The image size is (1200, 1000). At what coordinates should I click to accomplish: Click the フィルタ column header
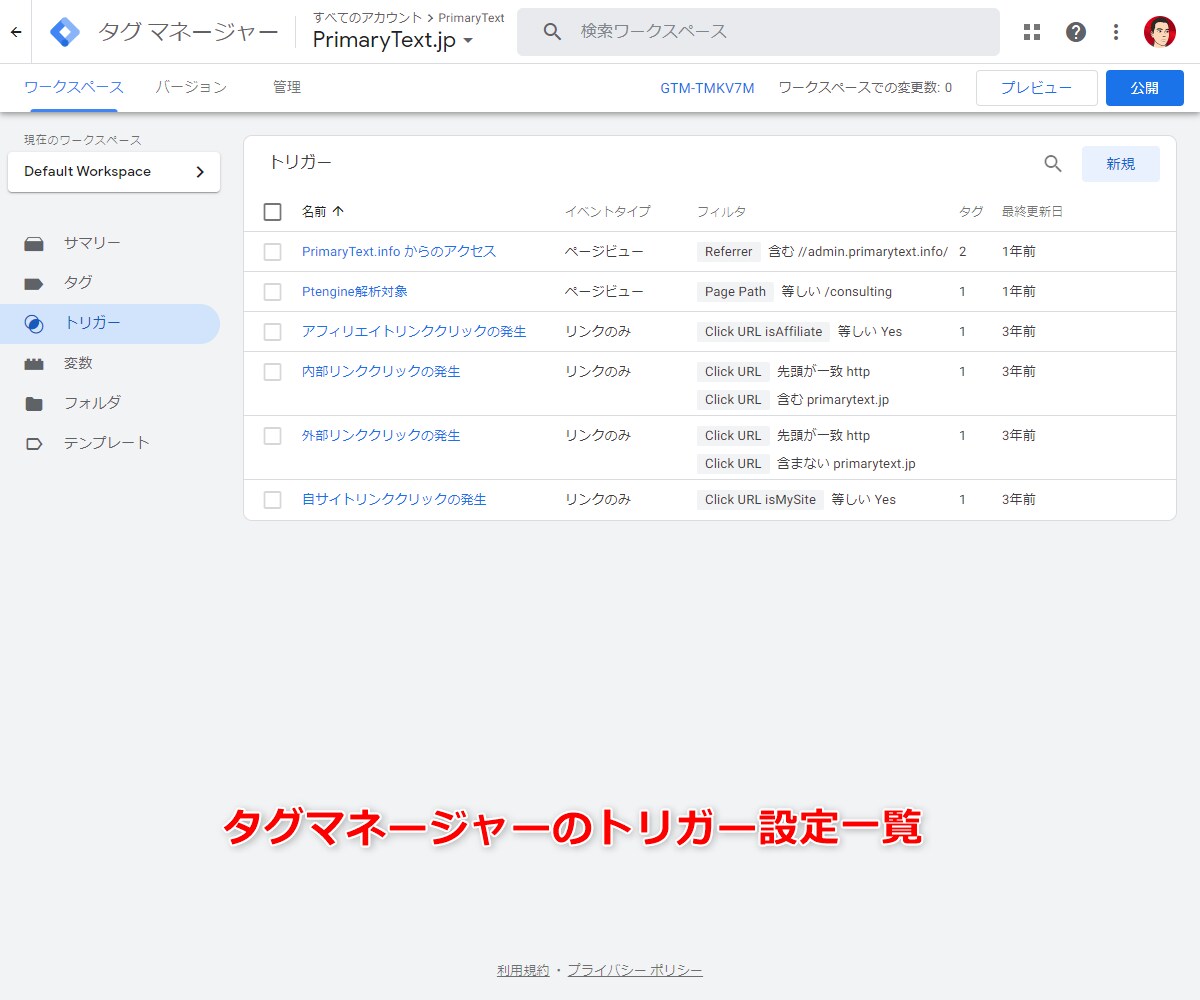tap(721, 211)
